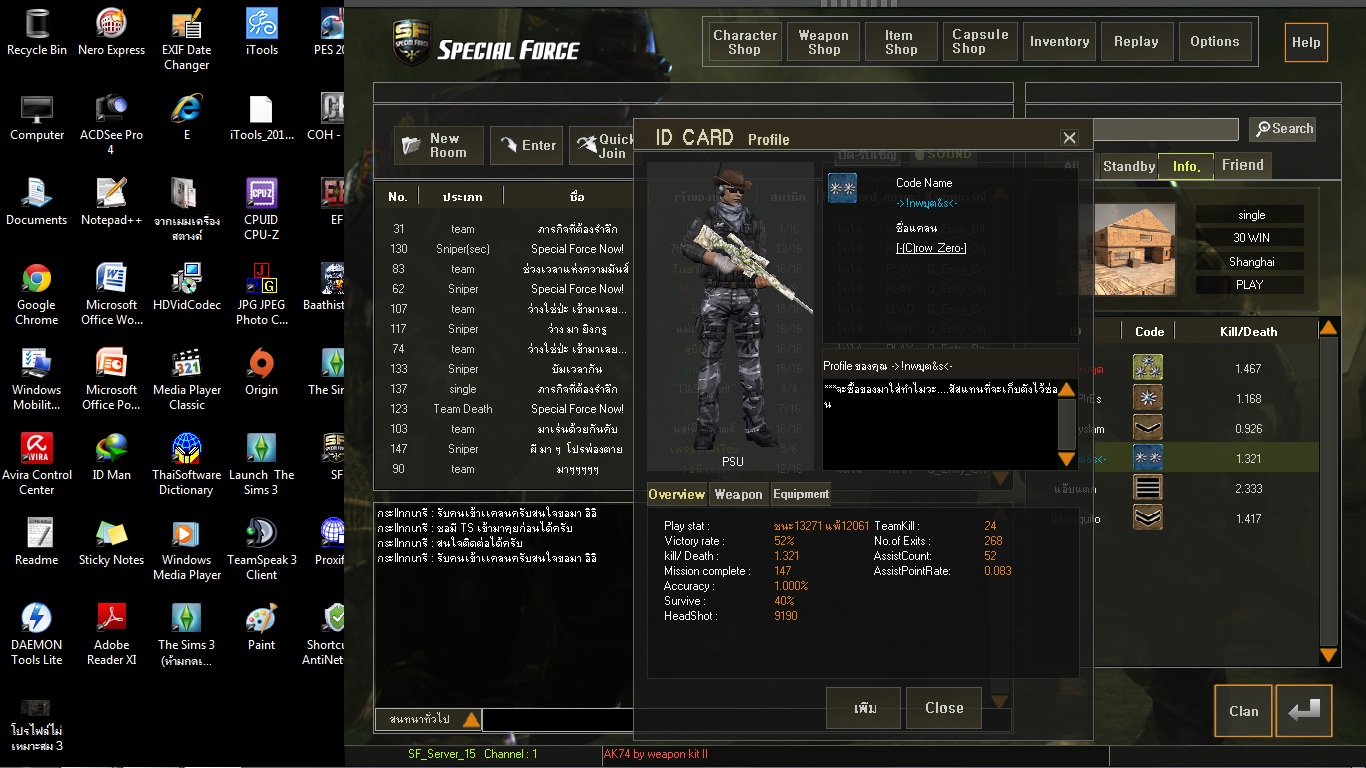Click the player list scroll up arrow

1328,327
